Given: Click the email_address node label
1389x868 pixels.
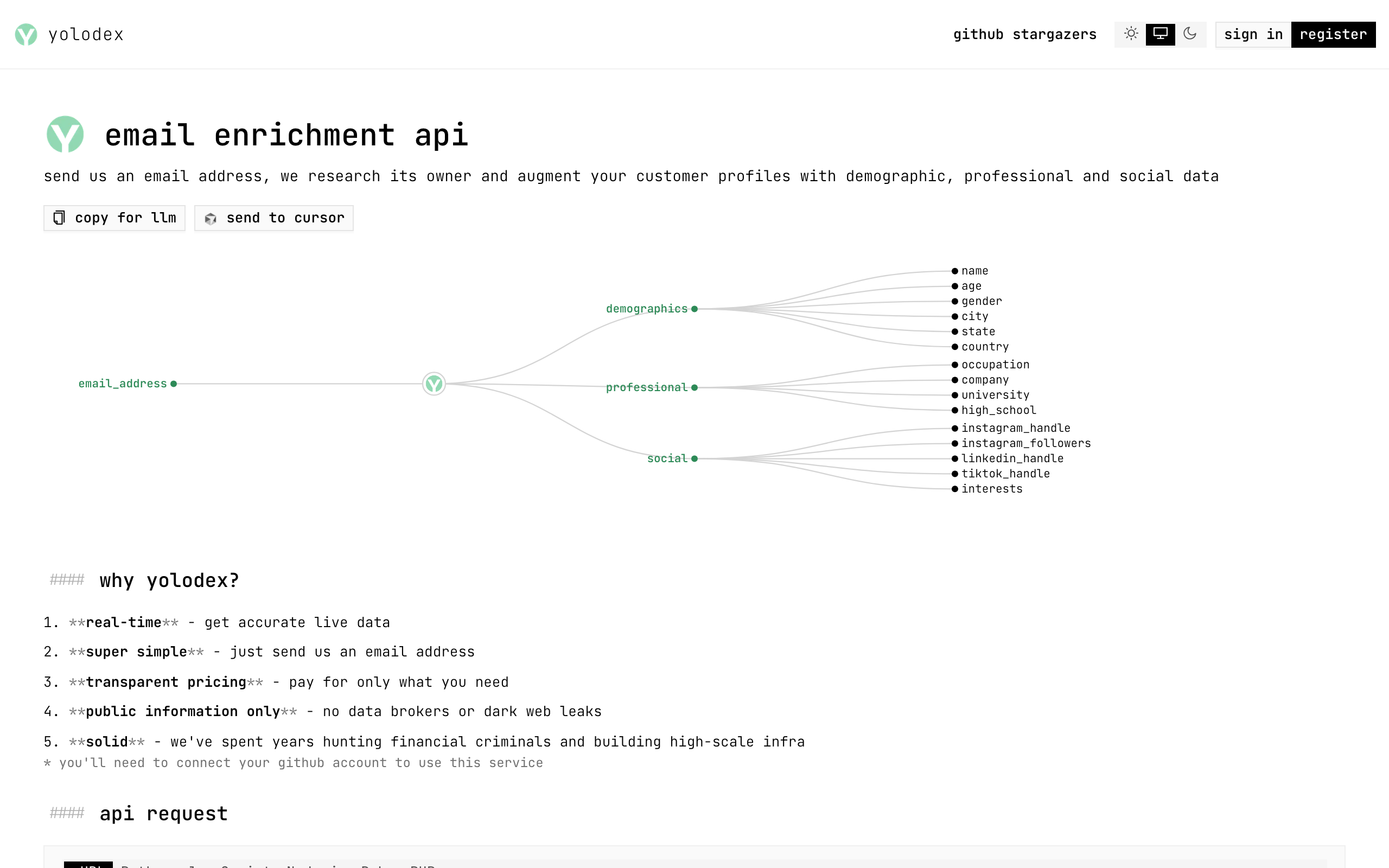Looking at the screenshot, I should (x=122, y=384).
